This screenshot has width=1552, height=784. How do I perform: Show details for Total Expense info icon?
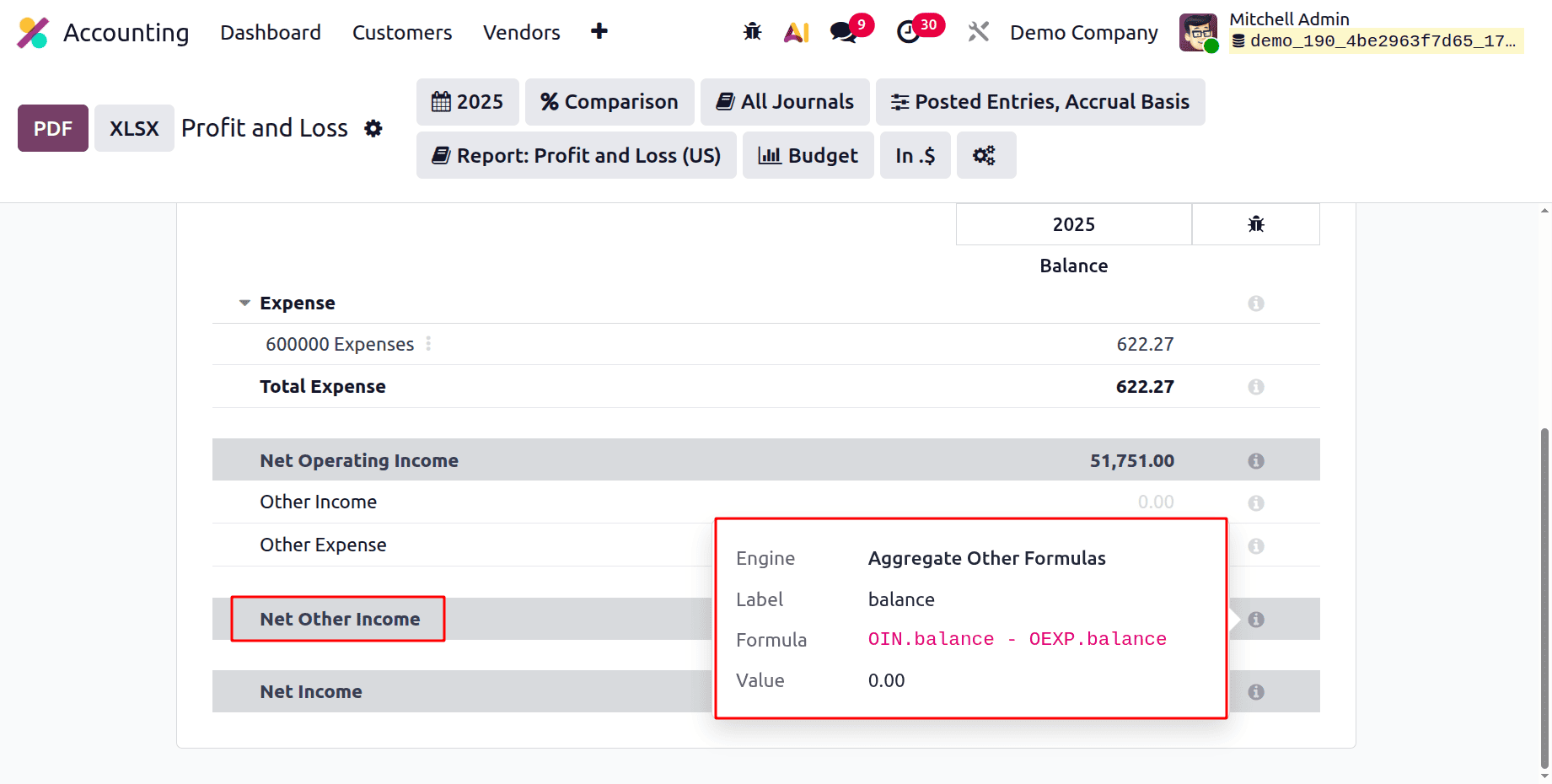click(1255, 386)
